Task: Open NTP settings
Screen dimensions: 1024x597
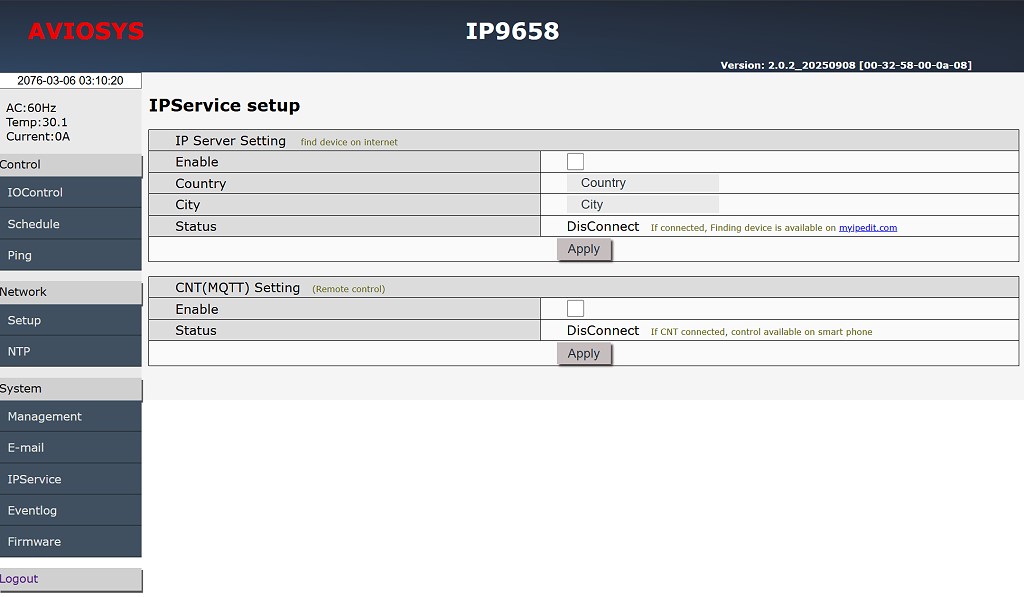Action: 70,351
